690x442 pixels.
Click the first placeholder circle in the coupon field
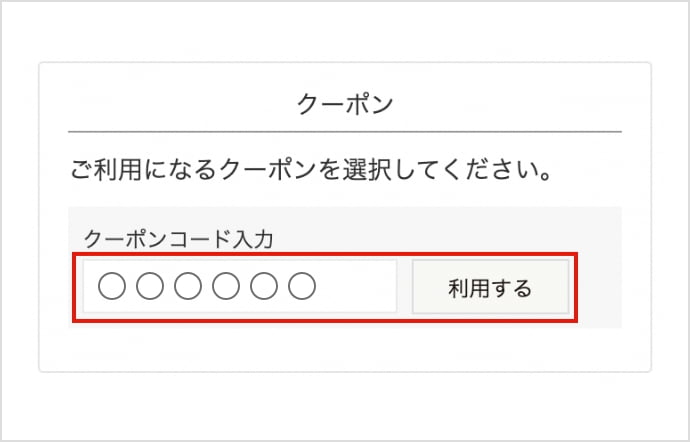[x=111, y=288]
